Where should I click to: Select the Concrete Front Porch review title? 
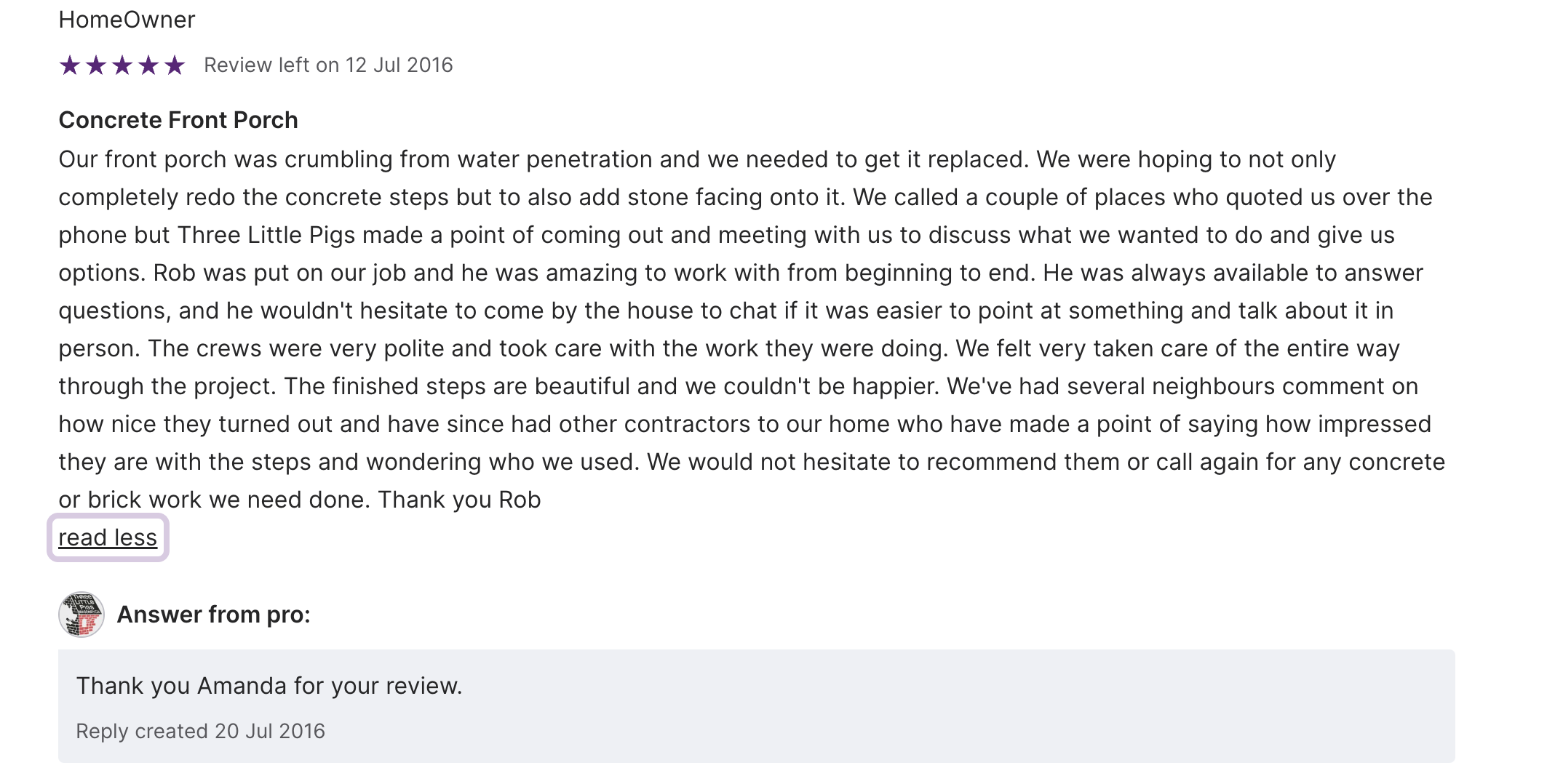pos(178,120)
